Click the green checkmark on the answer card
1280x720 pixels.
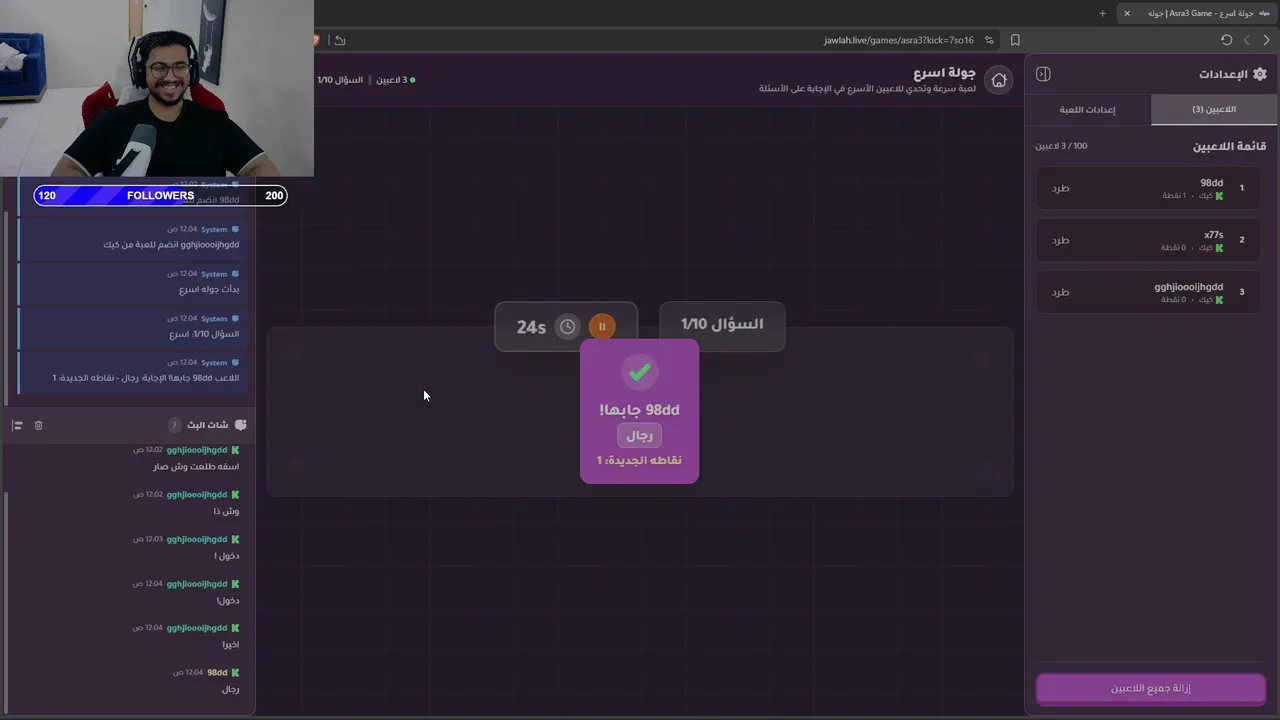click(x=639, y=372)
